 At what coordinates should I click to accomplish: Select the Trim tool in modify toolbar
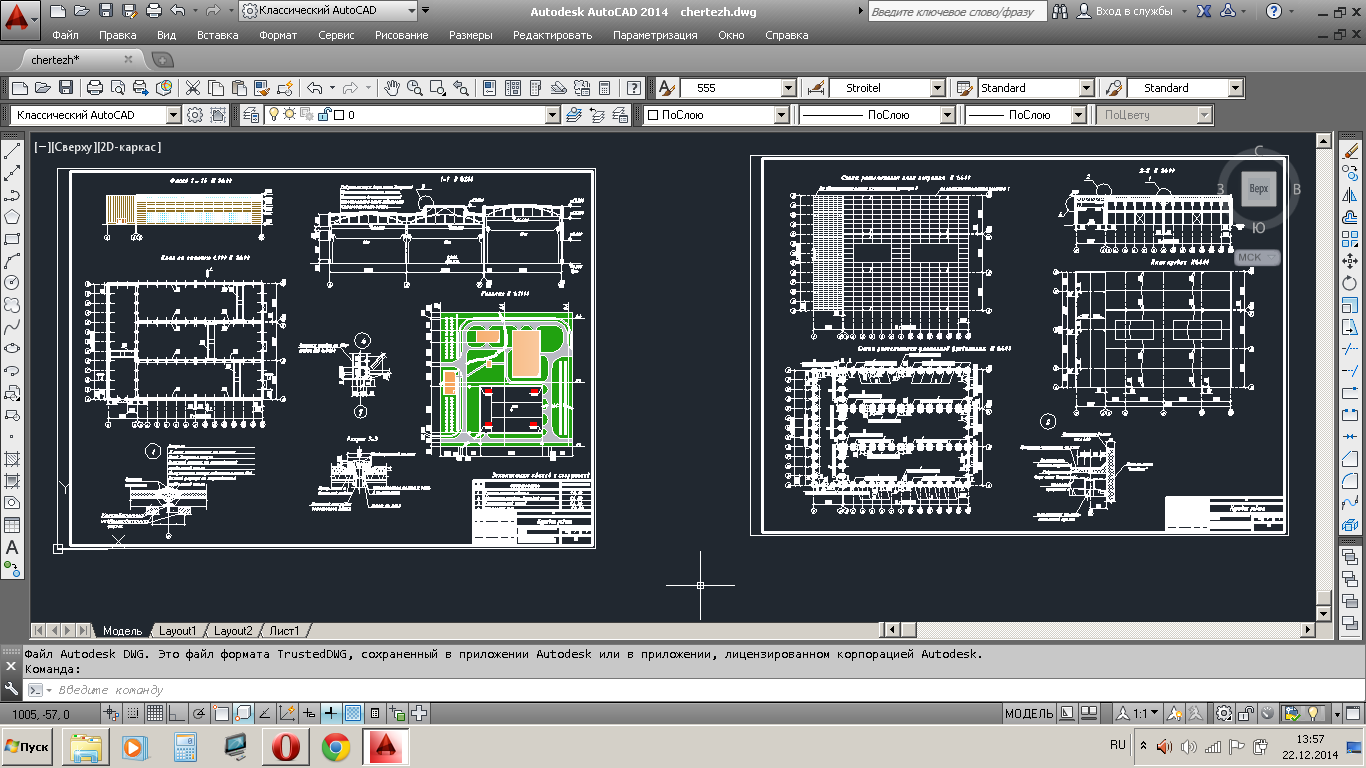1351,349
